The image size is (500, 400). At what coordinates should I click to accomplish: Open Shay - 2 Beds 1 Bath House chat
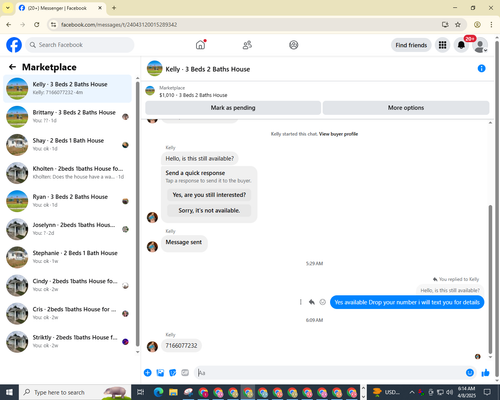pos(68,145)
